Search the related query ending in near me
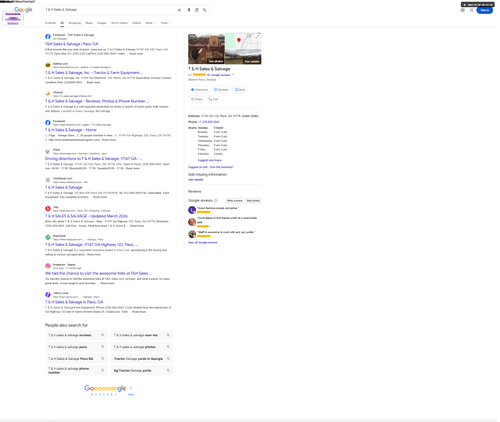Image resolution: width=500 pixels, height=422 pixels. tap(142, 335)
